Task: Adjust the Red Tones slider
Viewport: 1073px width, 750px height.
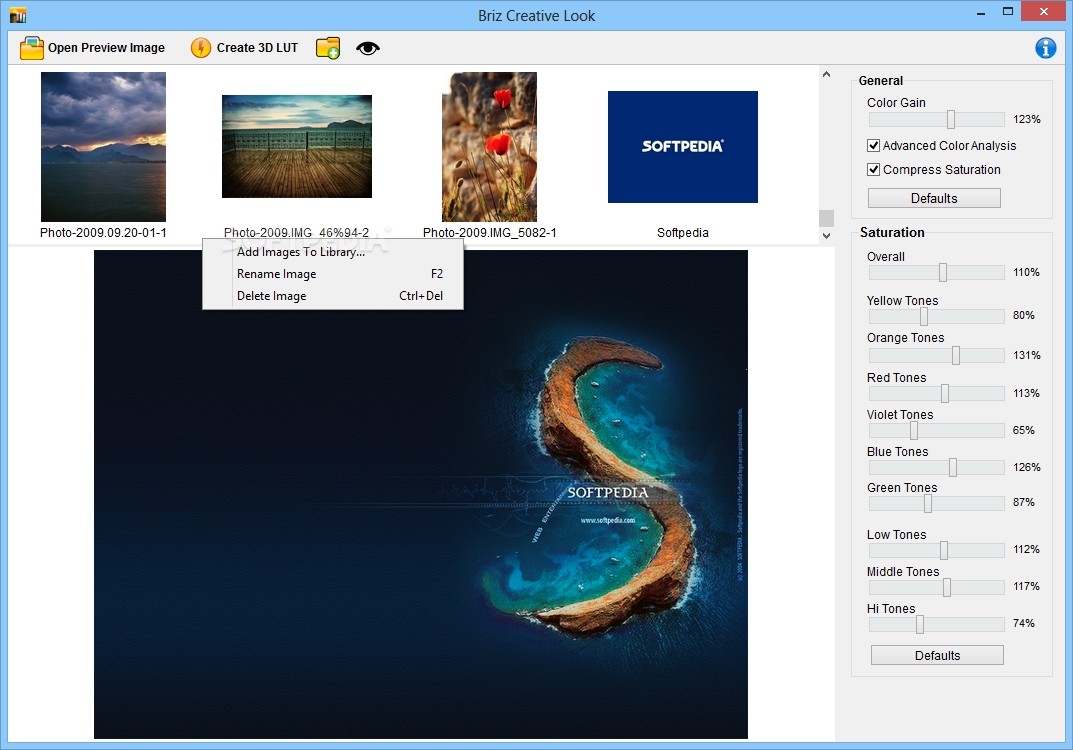Action: click(x=944, y=393)
